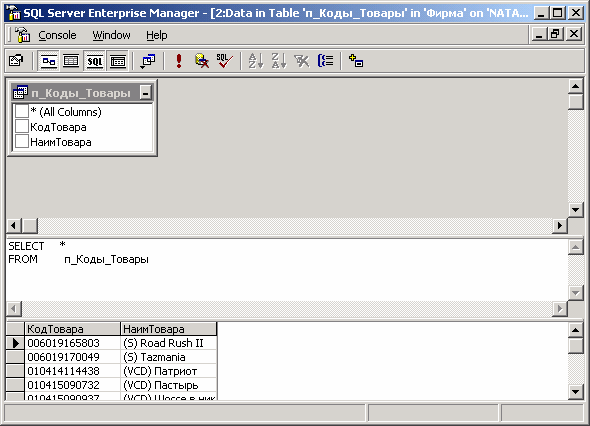
Task: Toggle Show Grid Pane button
Action: click(x=71, y=61)
